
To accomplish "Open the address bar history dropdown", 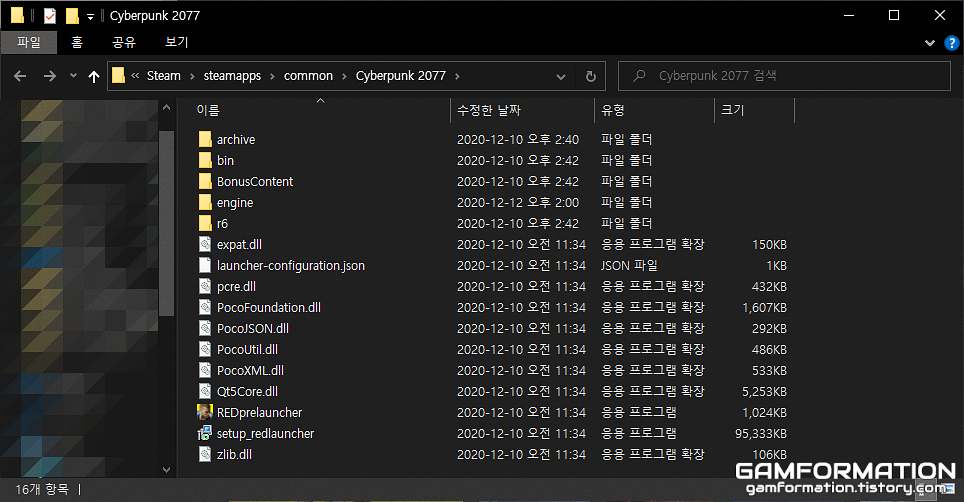I will (561, 77).
